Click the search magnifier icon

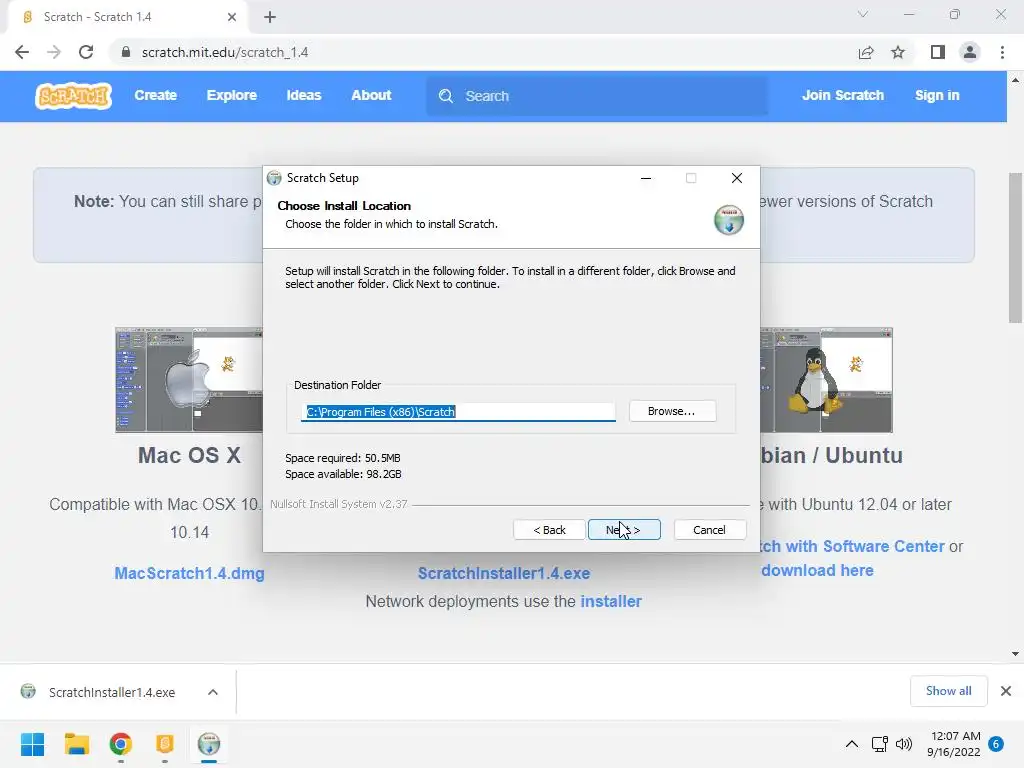[445, 96]
